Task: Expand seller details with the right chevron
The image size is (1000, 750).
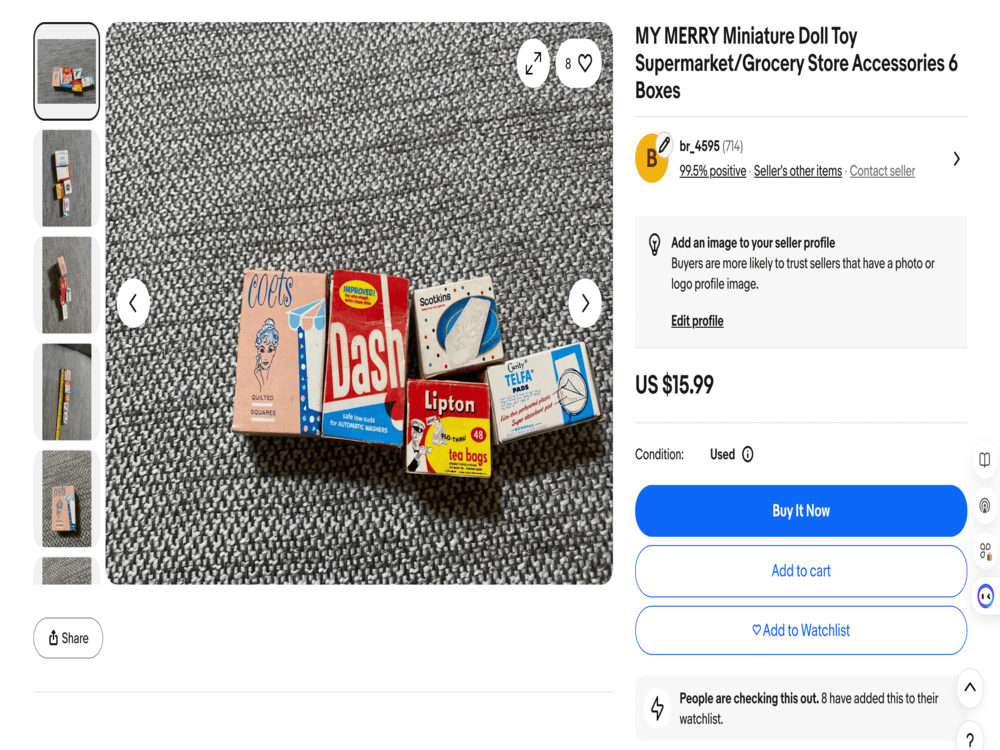Action: coord(956,159)
